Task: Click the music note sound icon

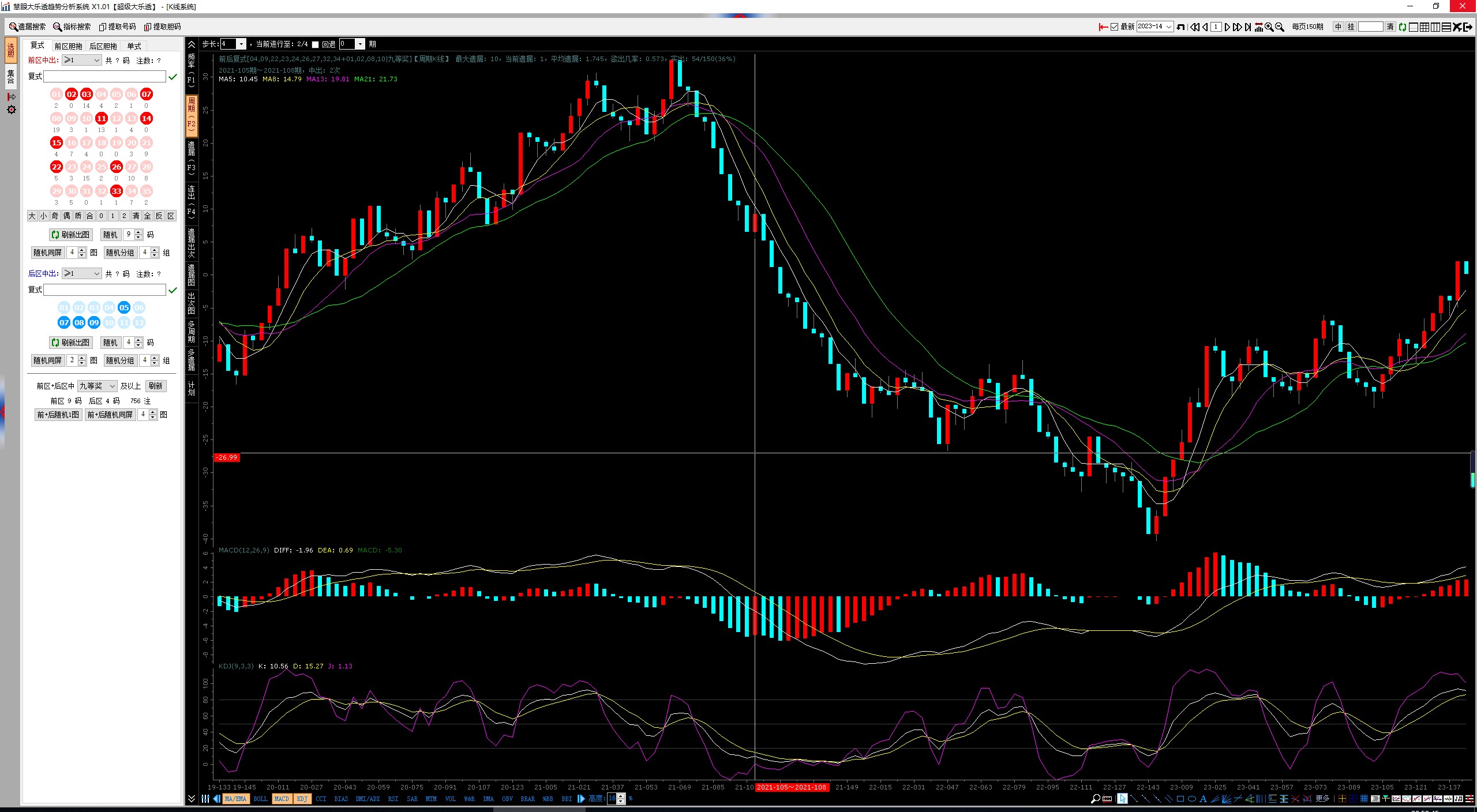Action: (x=1459, y=799)
